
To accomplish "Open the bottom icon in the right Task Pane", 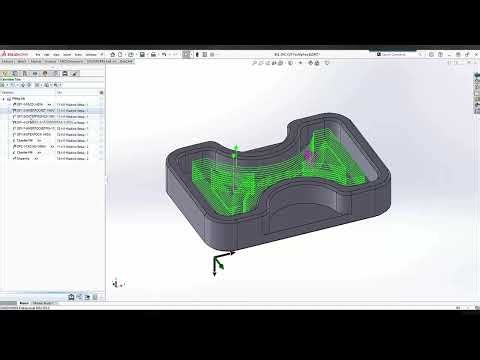I will tap(477, 111).
